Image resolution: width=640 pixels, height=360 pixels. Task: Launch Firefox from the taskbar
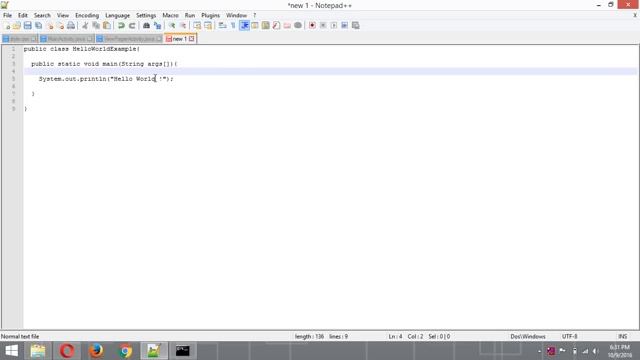point(96,351)
